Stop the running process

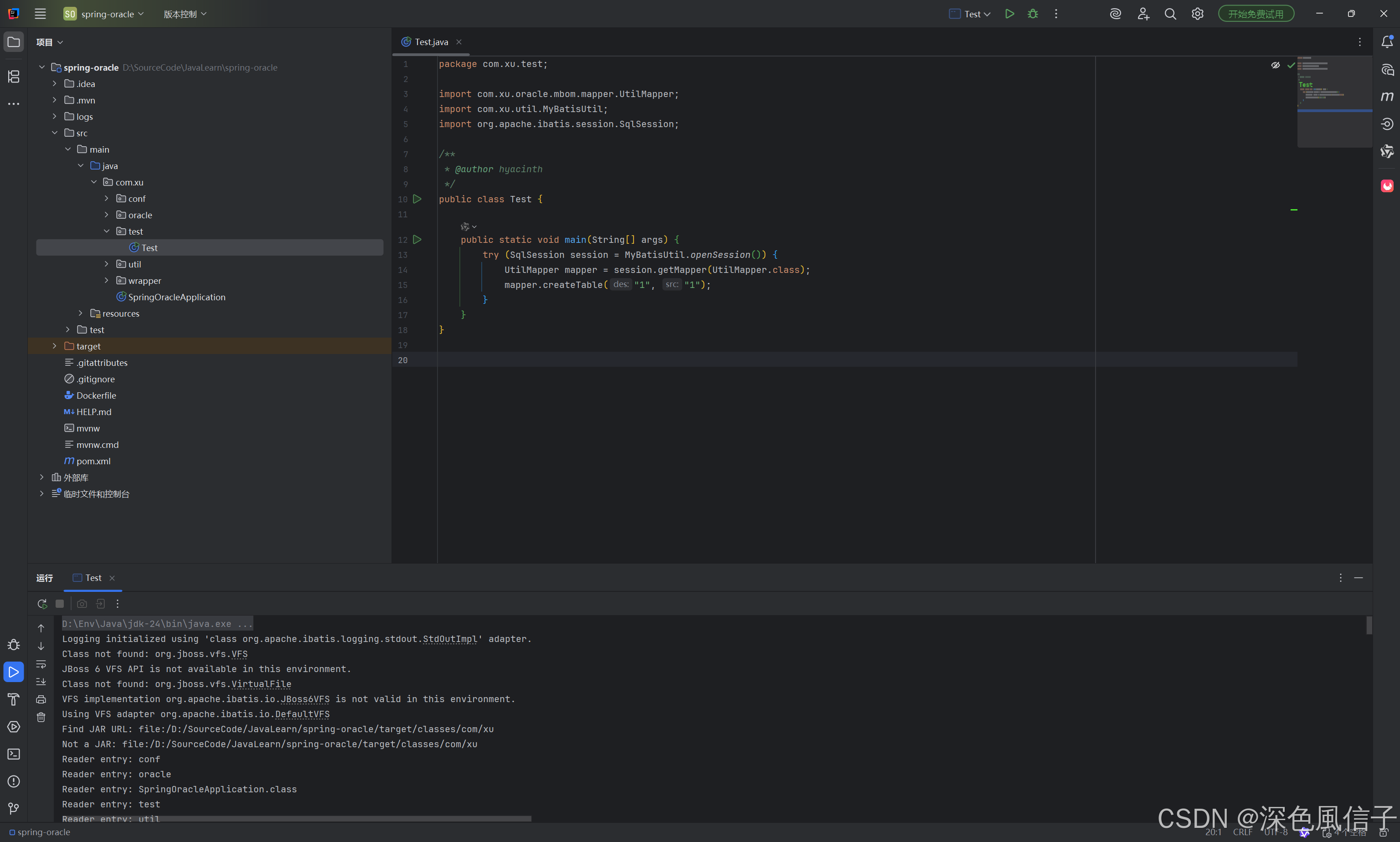(60, 604)
